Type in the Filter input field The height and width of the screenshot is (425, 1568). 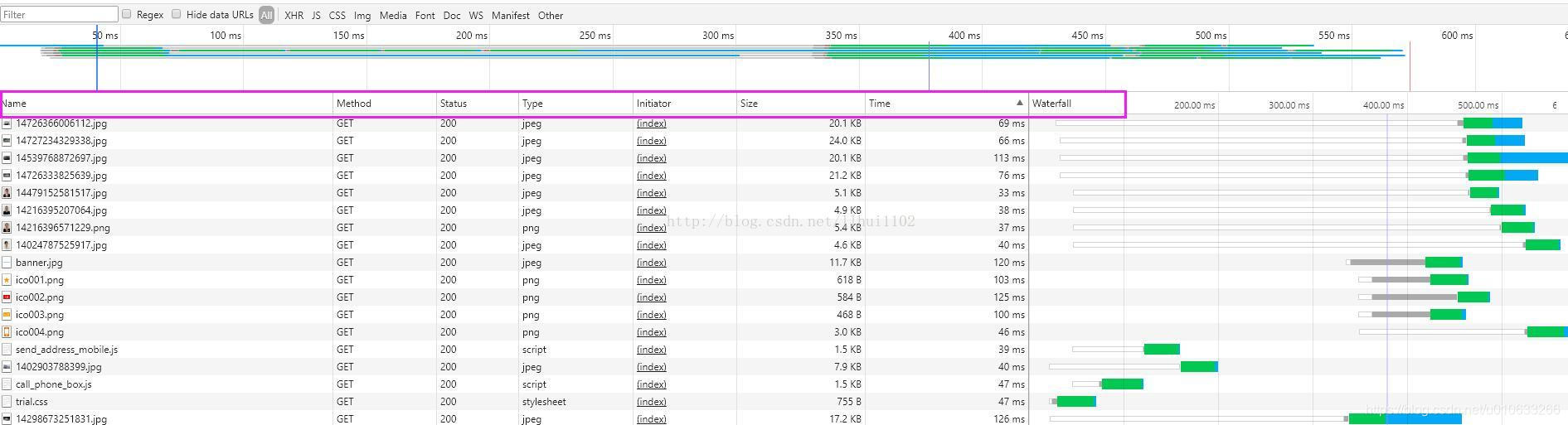(59, 14)
